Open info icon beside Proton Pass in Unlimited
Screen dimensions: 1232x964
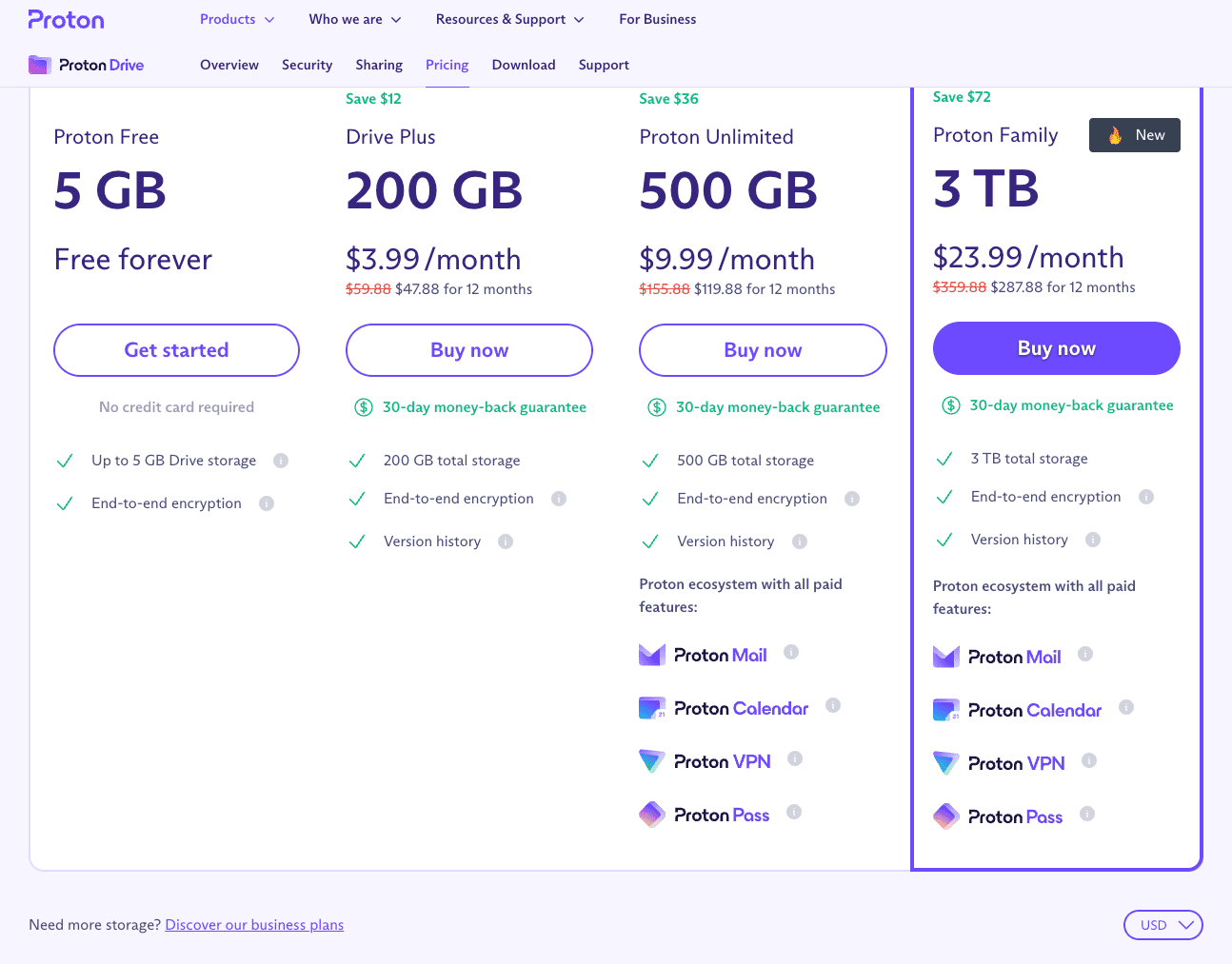[x=794, y=812]
